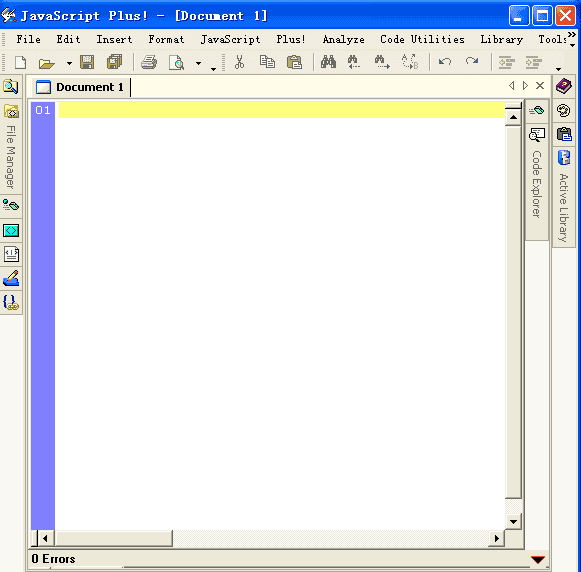Click the Paste clipboard icon
This screenshot has width=581, height=572.
click(x=295, y=62)
